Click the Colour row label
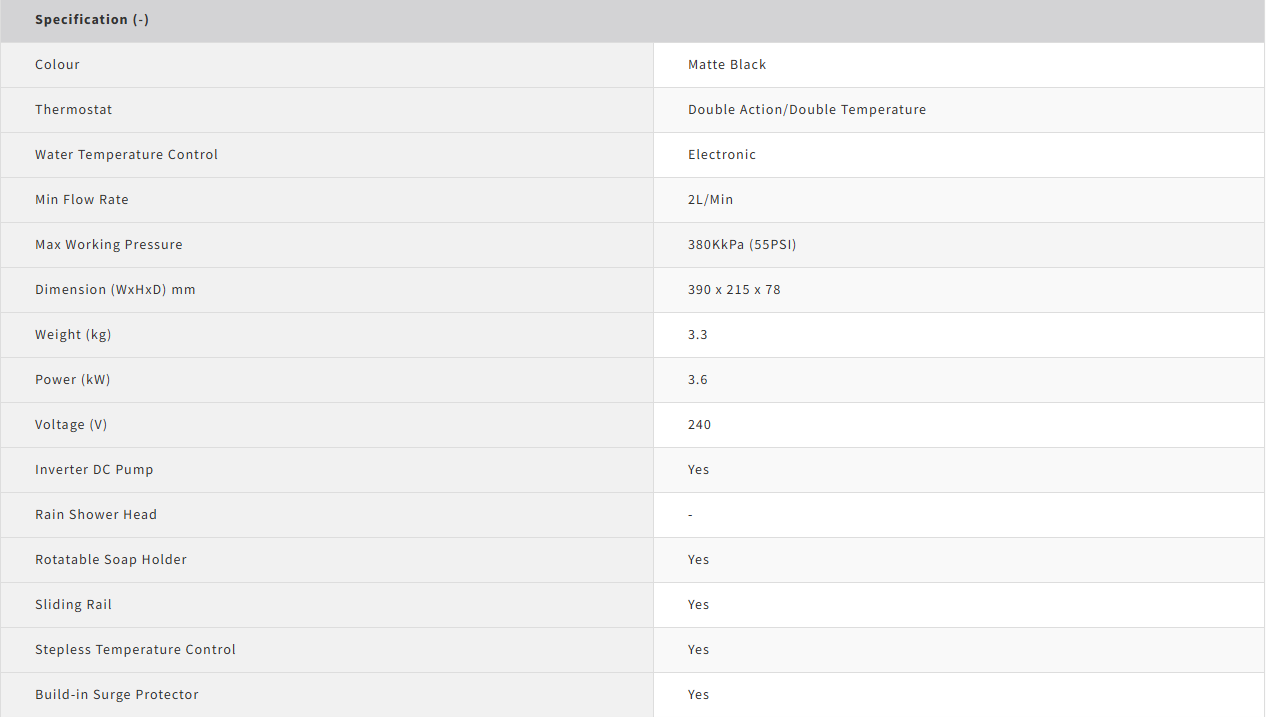 tap(57, 65)
